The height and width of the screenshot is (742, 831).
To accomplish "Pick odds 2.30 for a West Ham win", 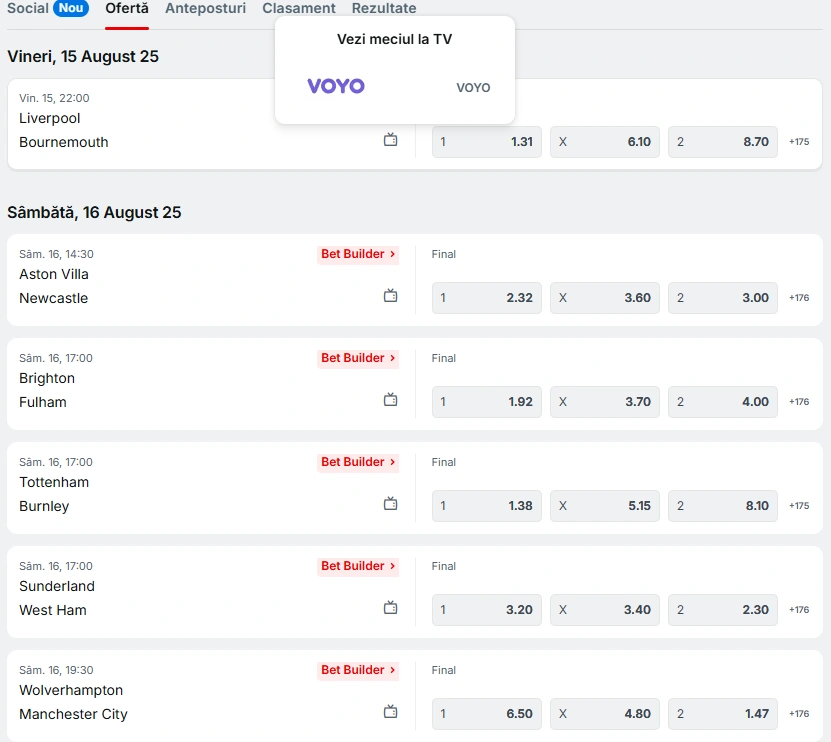I will [x=723, y=610].
